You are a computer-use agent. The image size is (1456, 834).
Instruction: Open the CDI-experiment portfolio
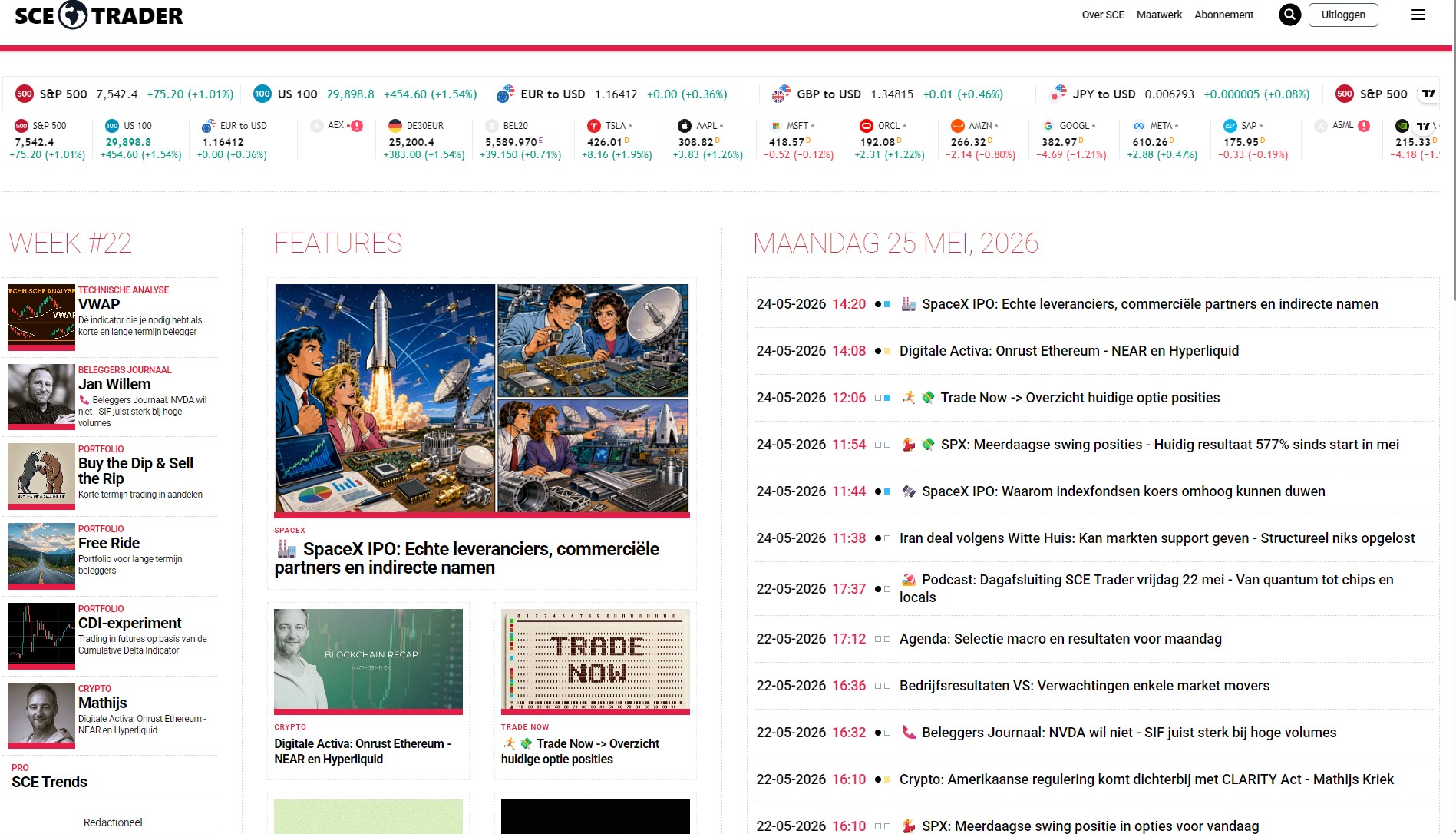click(130, 623)
